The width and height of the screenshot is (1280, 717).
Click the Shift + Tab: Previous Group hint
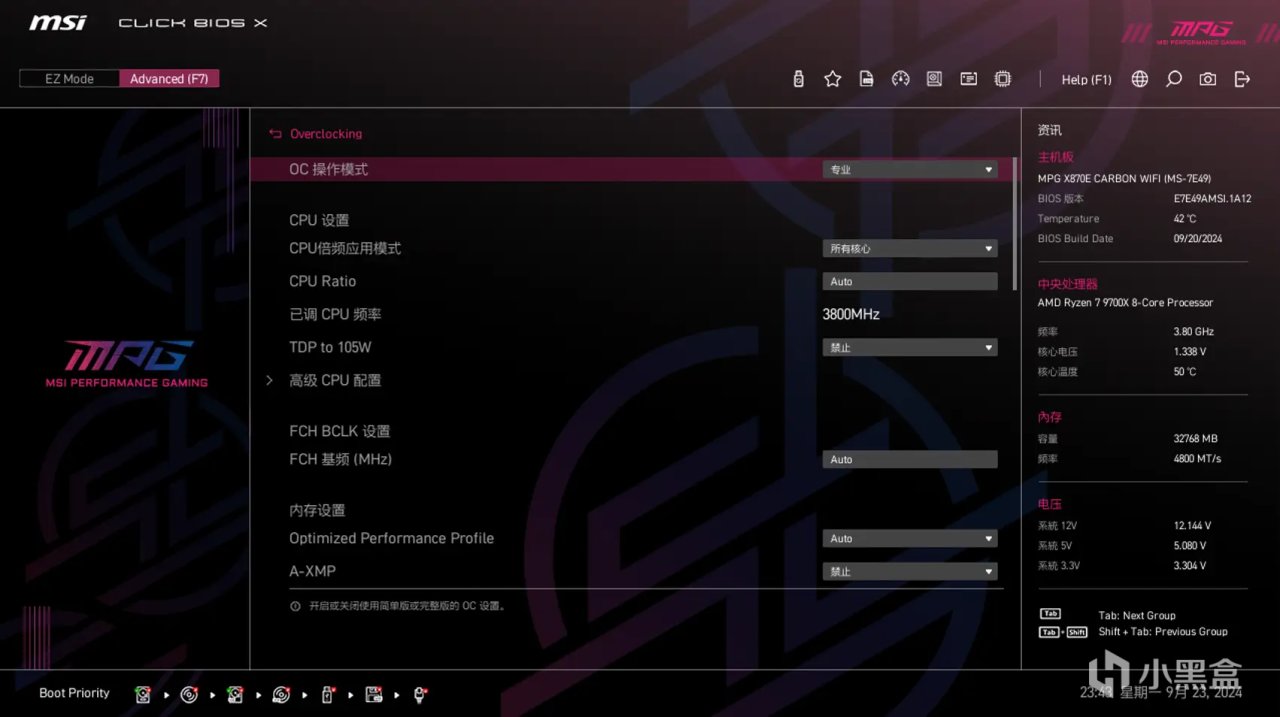click(x=1163, y=632)
